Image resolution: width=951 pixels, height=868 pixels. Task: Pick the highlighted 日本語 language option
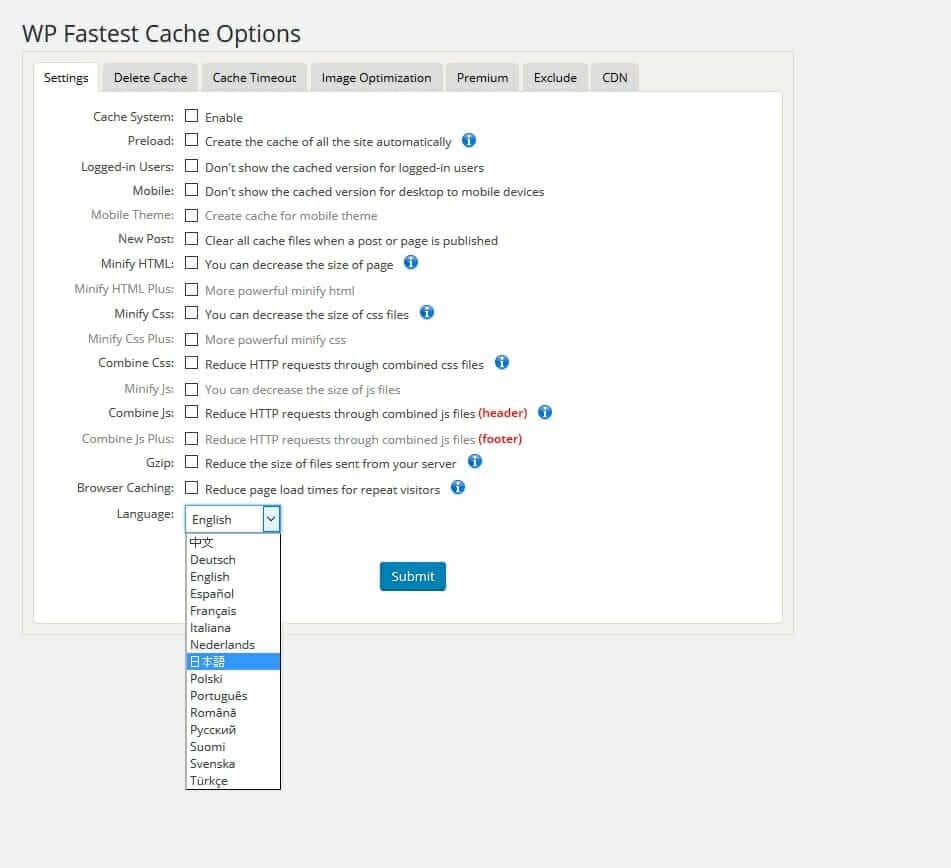pos(233,662)
